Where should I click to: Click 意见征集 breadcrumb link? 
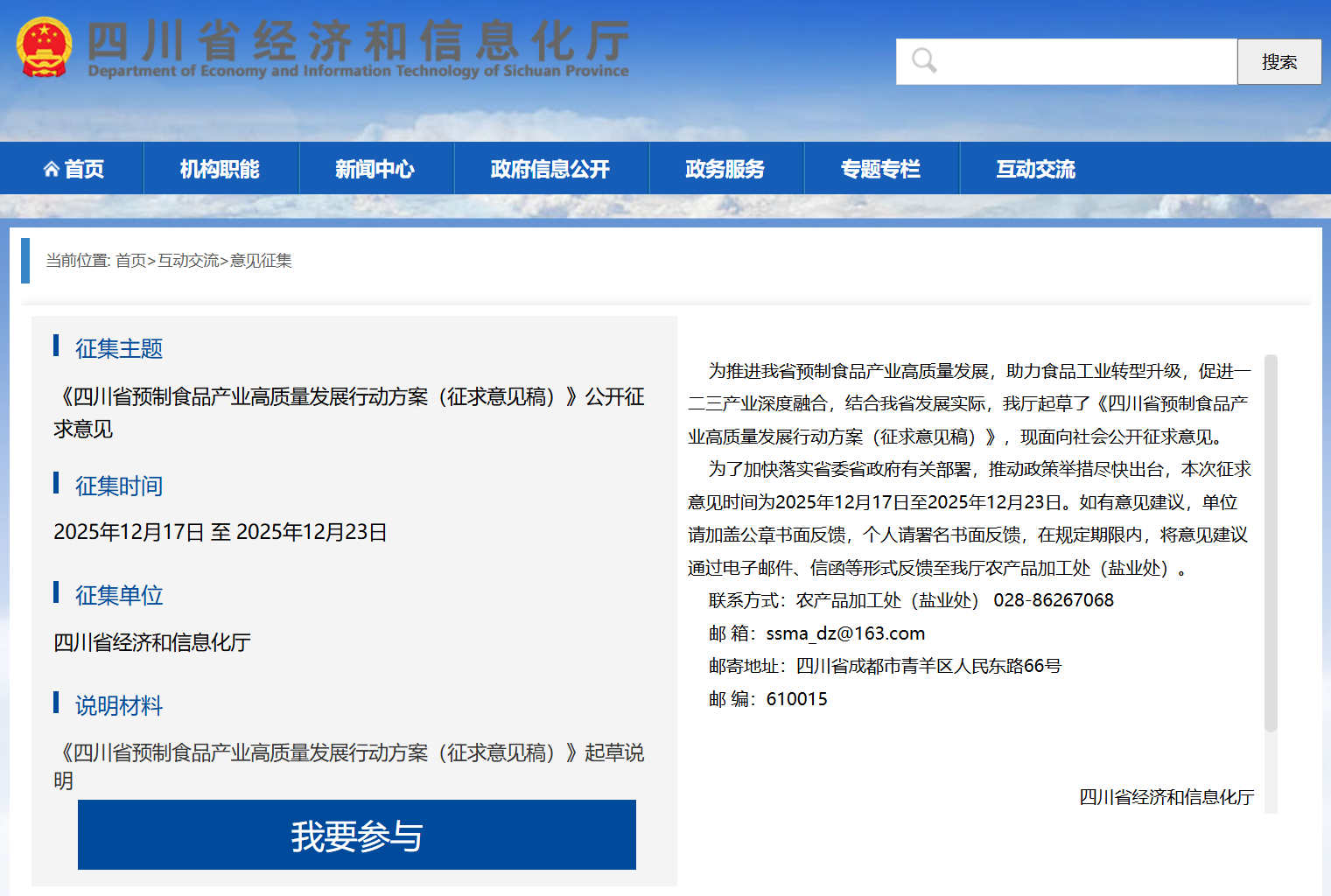click(261, 261)
